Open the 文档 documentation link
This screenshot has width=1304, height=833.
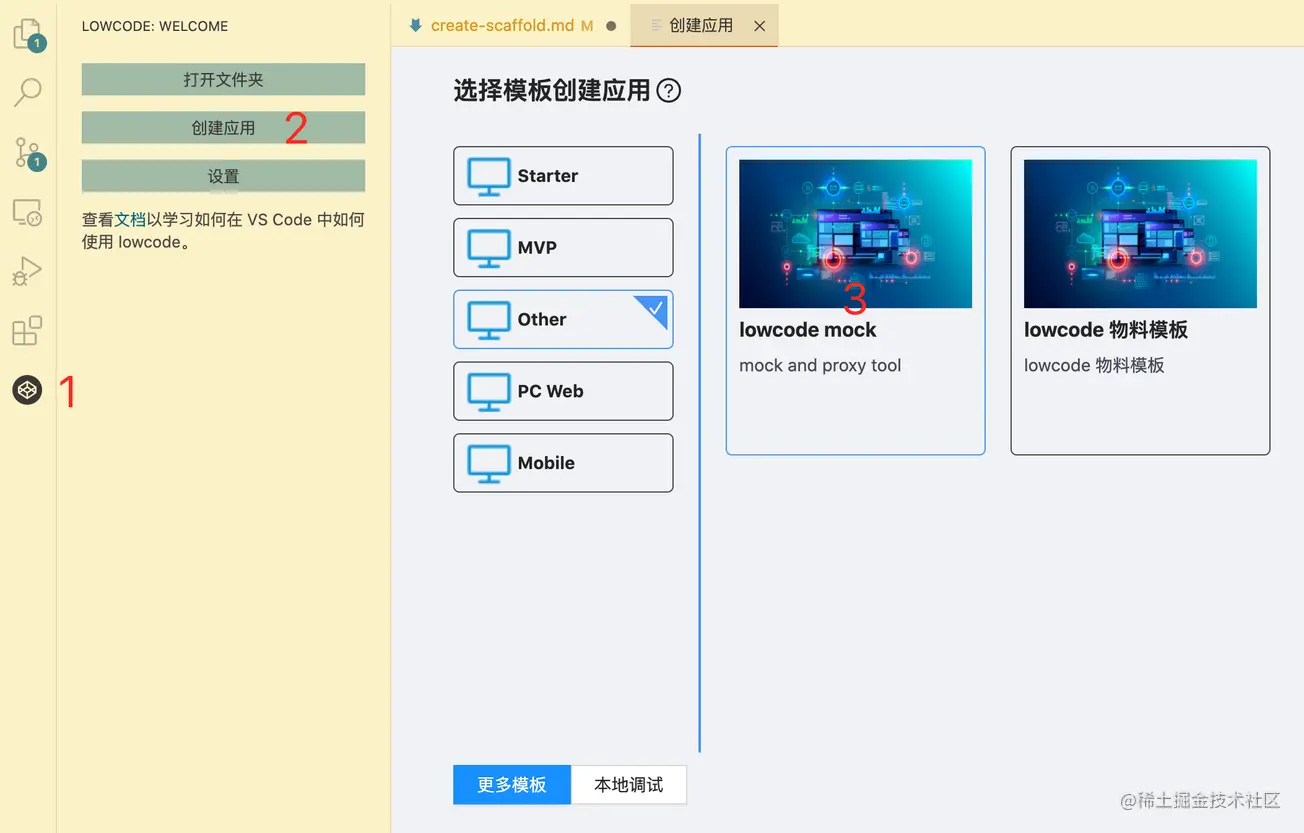pos(130,220)
